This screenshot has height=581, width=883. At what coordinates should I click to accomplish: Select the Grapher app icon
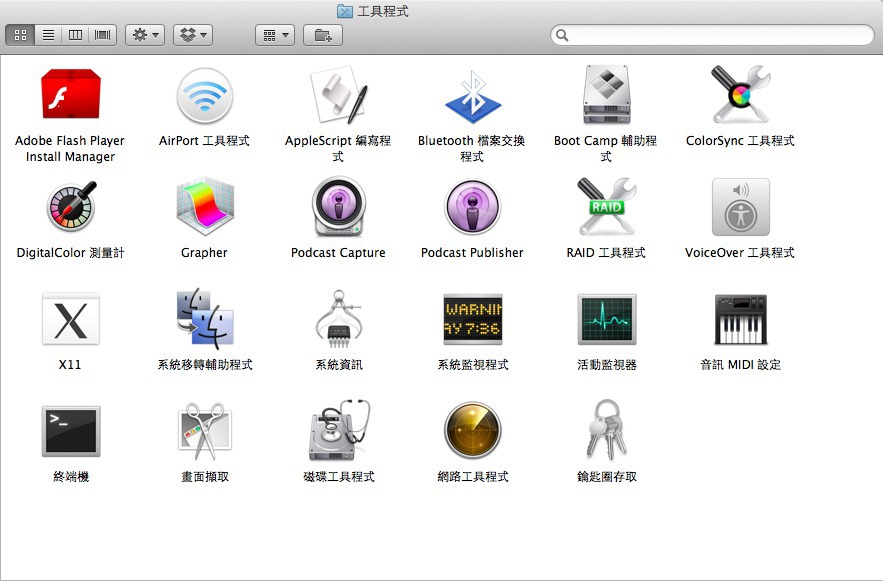point(204,207)
